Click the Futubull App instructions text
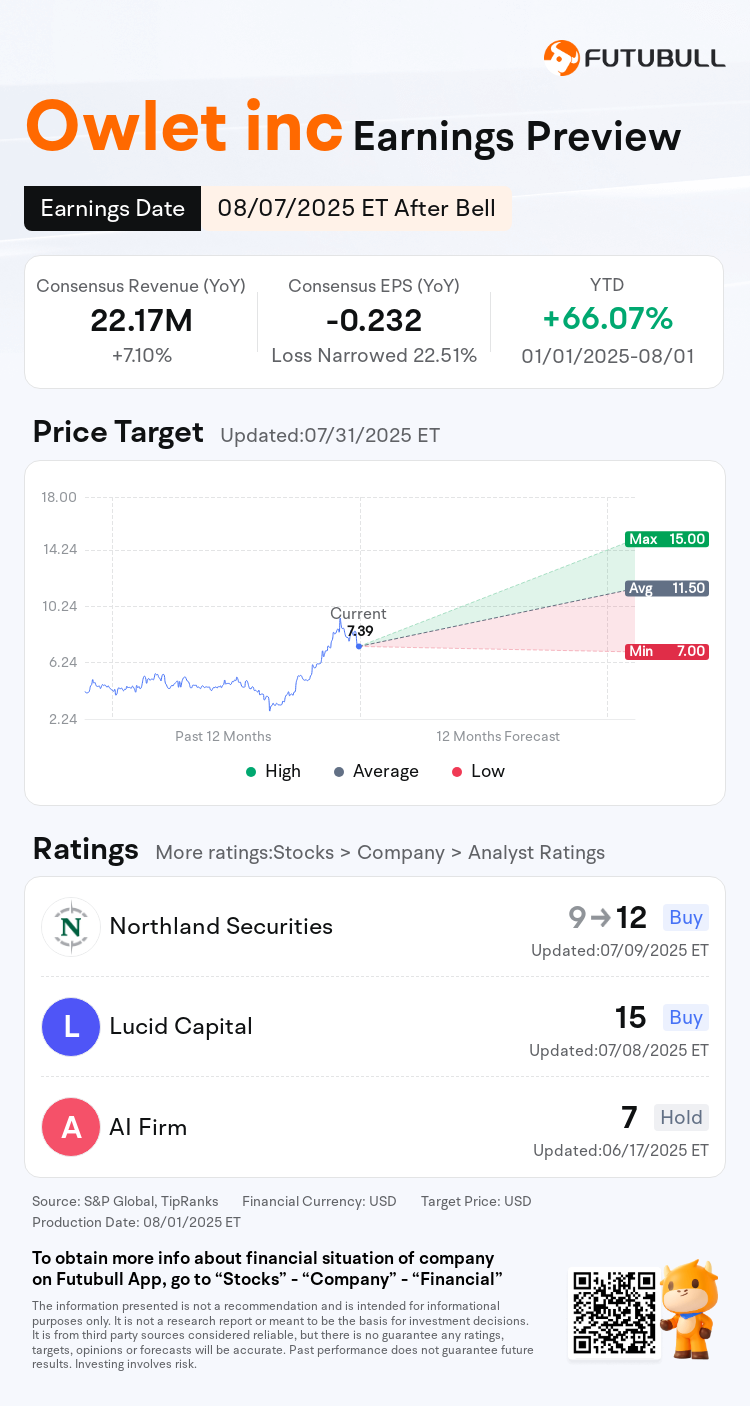Image resolution: width=750 pixels, height=1406 pixels. tap(267, 1268)
